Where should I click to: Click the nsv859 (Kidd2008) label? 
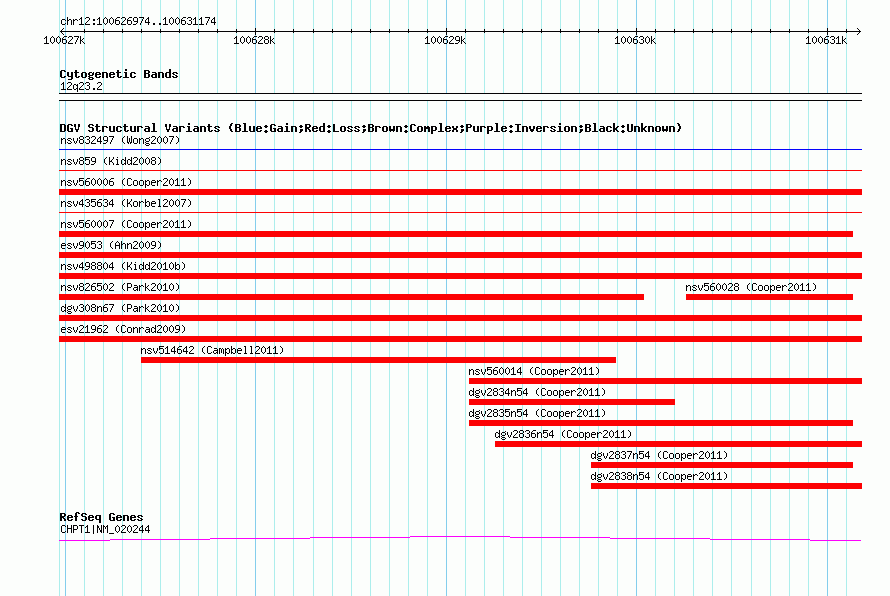111,161
